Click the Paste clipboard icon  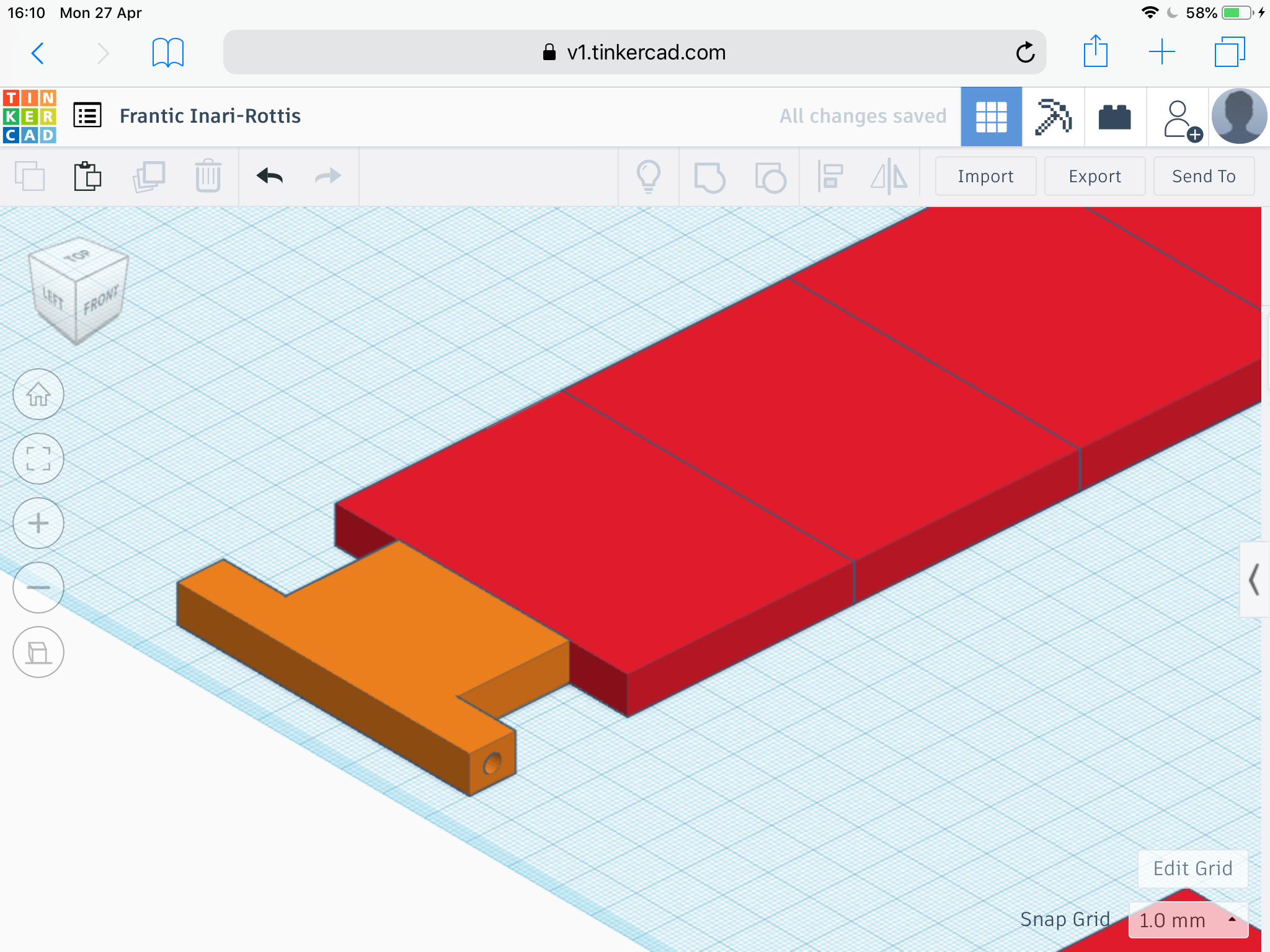[87, 176]
